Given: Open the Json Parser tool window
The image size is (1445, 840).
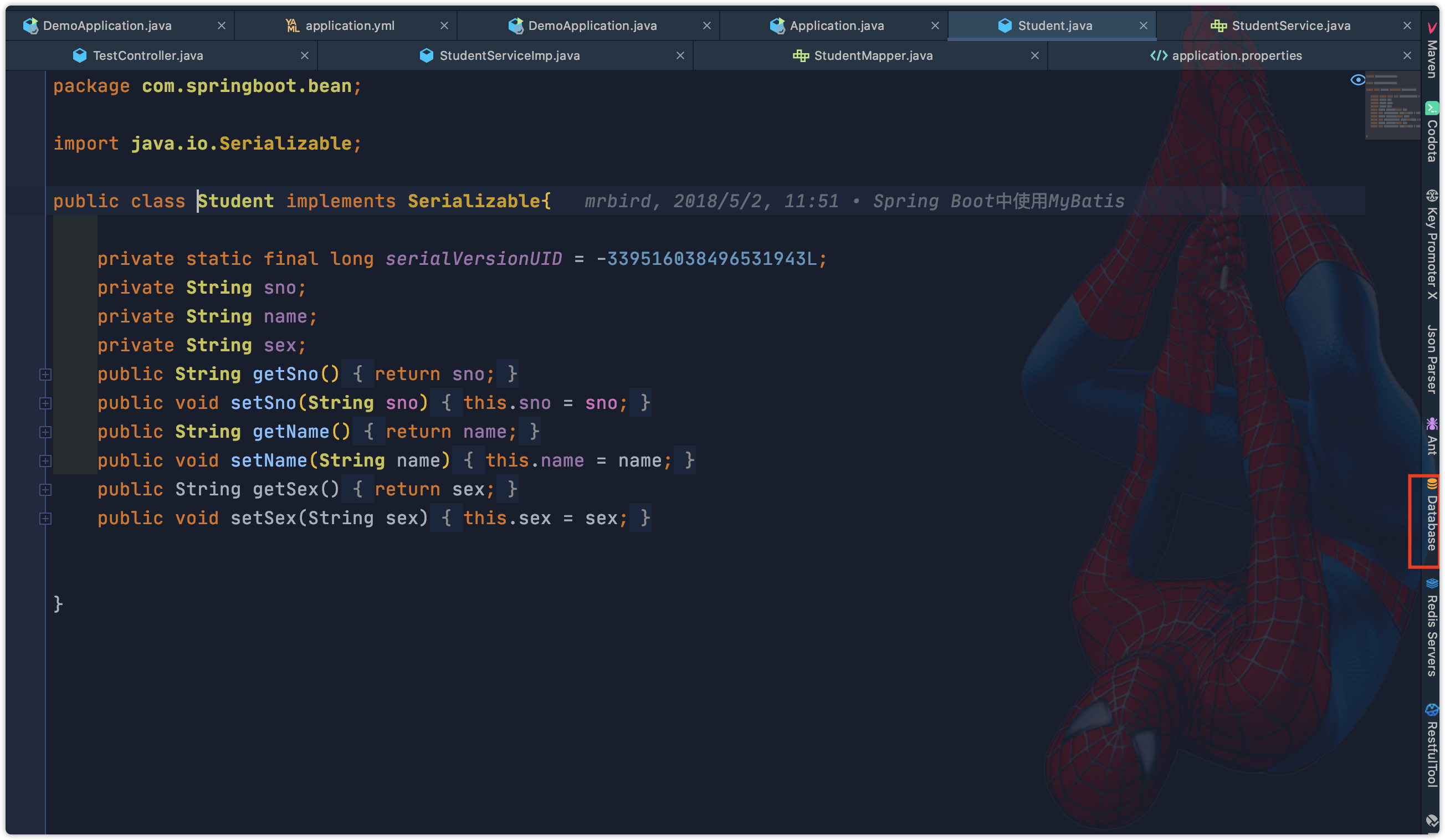Looking at the screenshot, I should tap(1432, 359).
